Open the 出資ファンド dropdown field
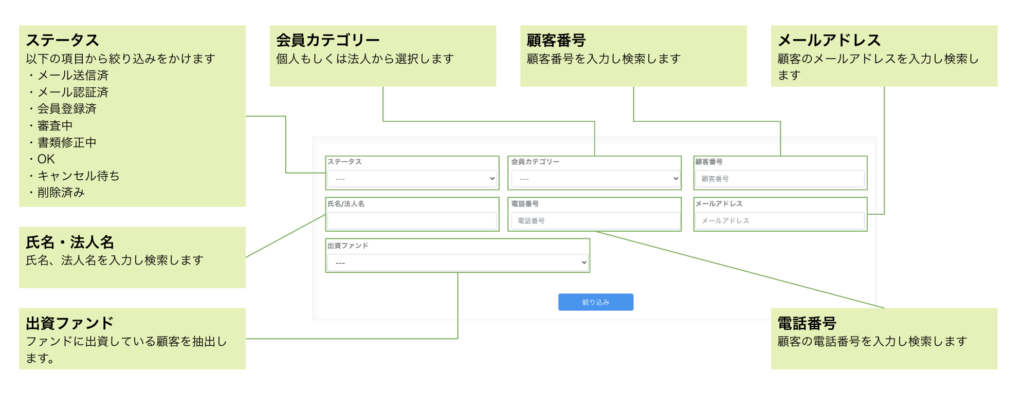This screenshot has height=411, width=1024. click(x=457, y=262)
